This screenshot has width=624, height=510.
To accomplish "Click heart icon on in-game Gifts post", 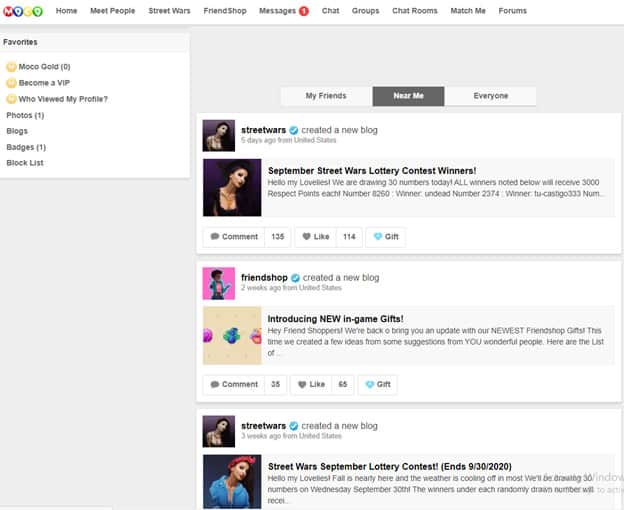I will pos(302,384).
